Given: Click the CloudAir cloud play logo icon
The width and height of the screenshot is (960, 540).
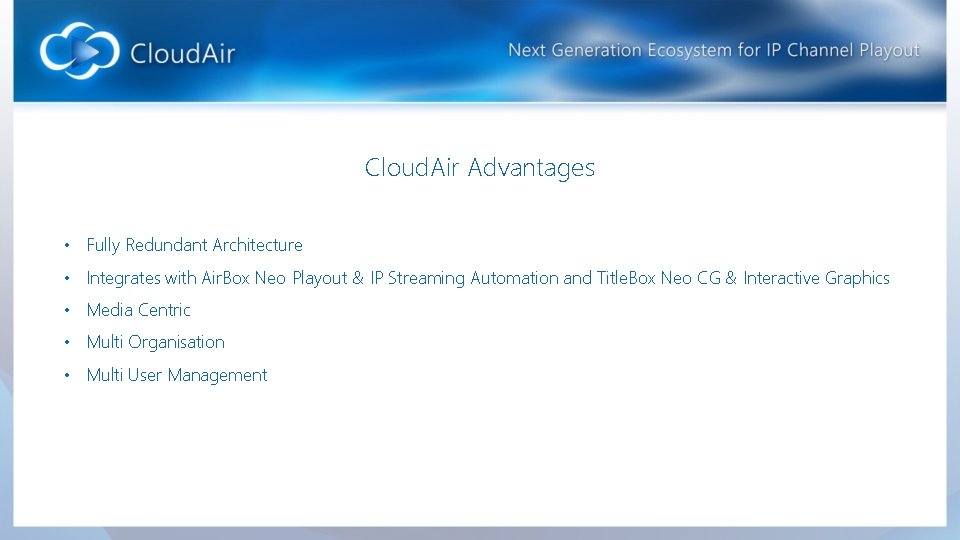Looking at the screenshot, I should (80, 51).
